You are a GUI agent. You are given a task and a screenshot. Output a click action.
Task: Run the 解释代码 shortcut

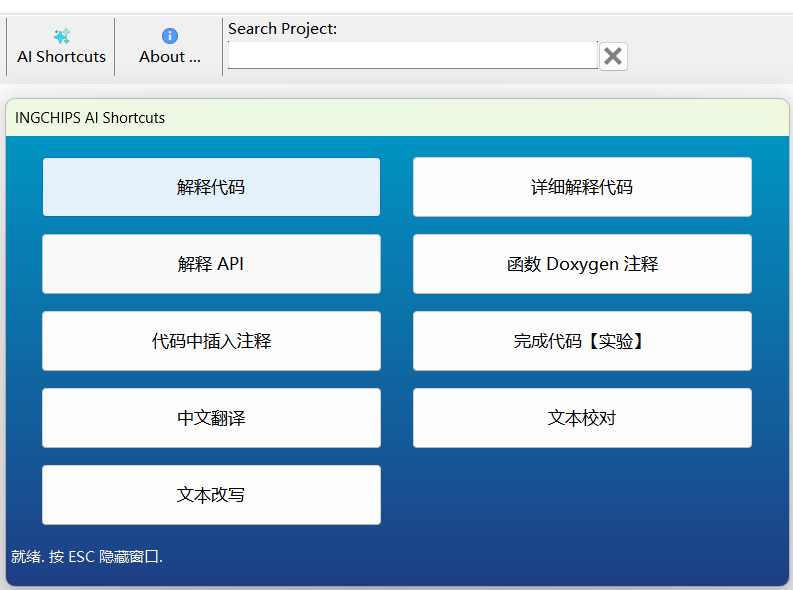coord(211,187)
